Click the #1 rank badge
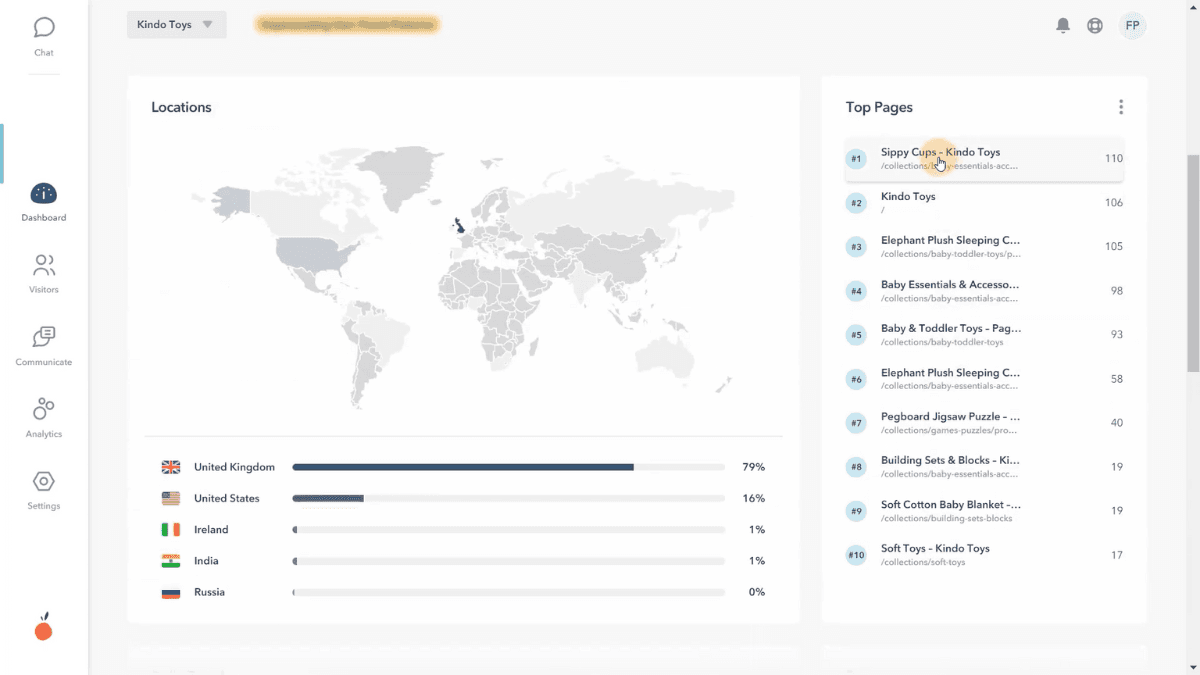Image resolution: width=1200 pixels, height=675 pixels. click(x=856, y=159)
